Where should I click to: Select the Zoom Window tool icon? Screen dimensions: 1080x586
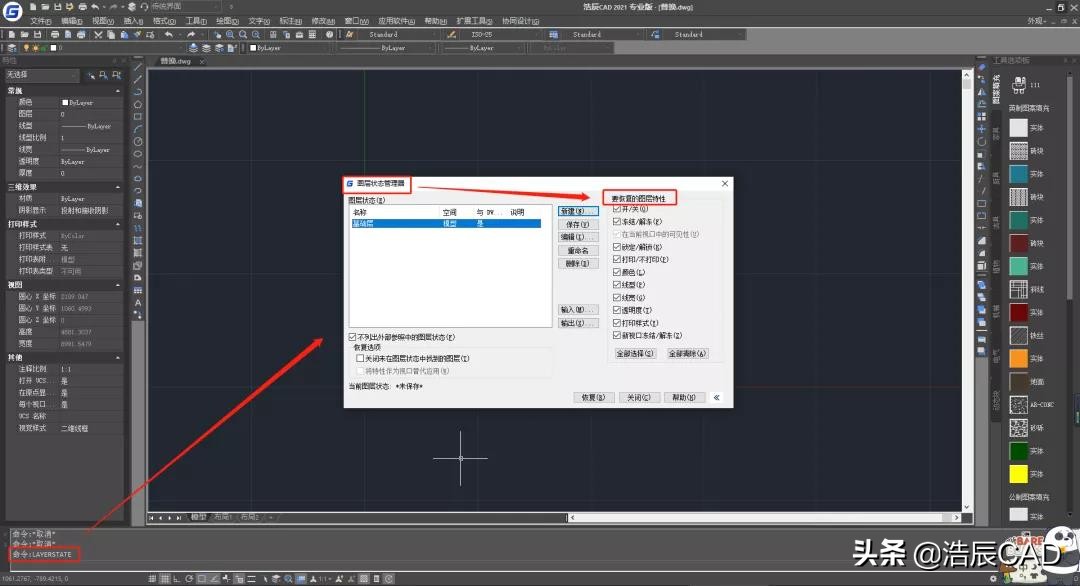click(230, 34)
